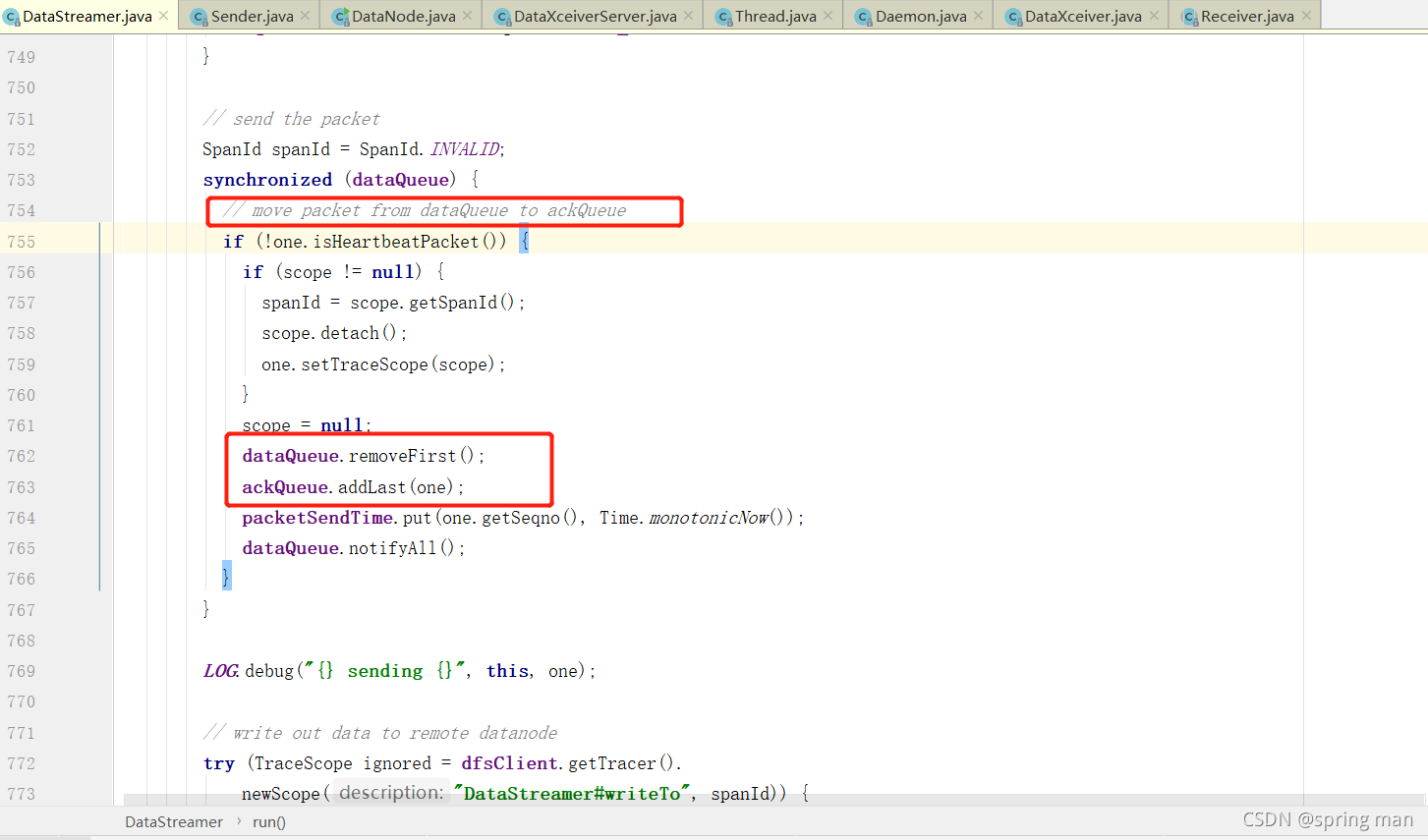The width and height of the screenshot is (1428, 840).
Task: Click the DataNode.java class file icon
Action: pos(340,17)
